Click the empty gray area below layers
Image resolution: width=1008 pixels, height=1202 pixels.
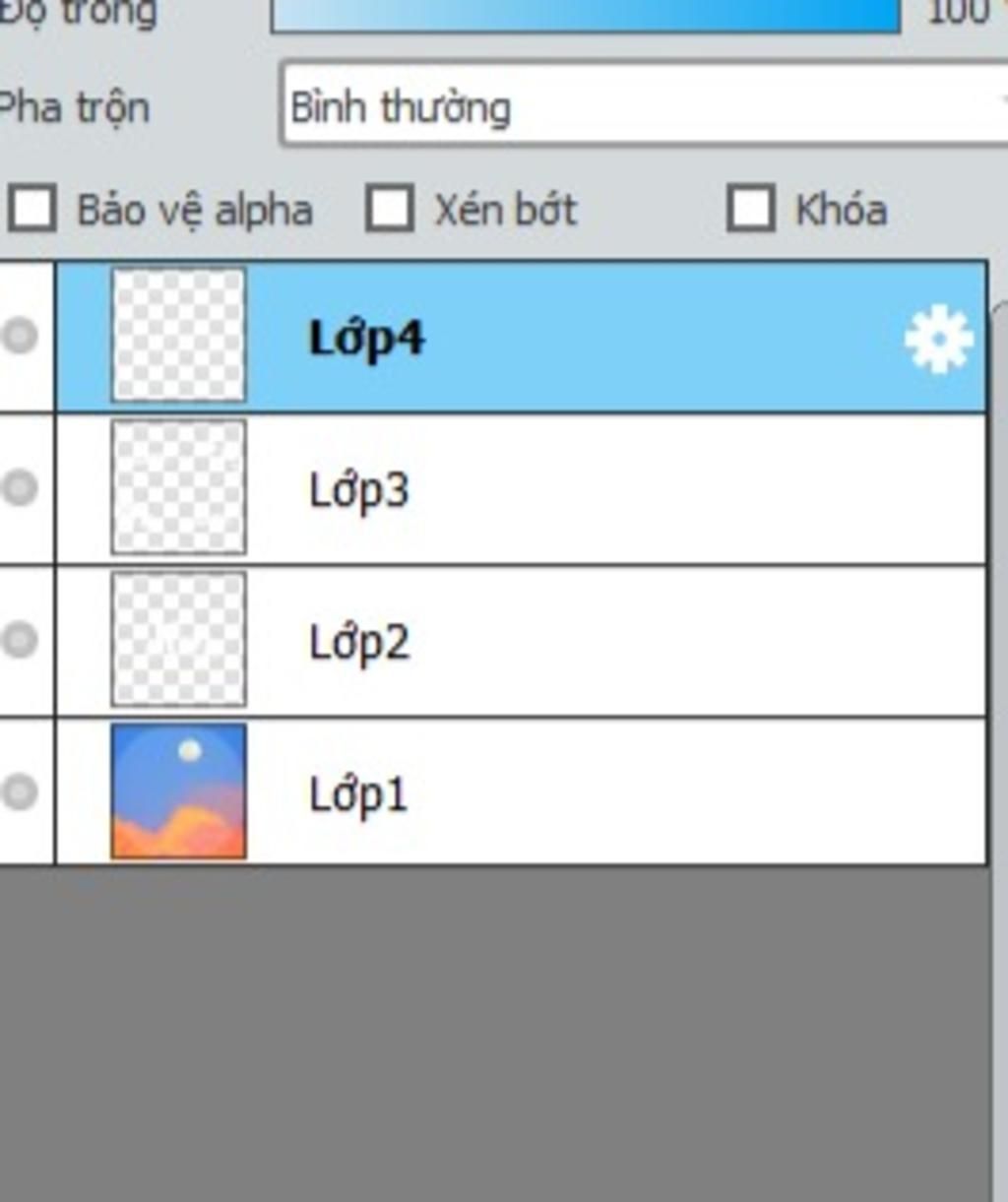click(x=492, y=1034)
